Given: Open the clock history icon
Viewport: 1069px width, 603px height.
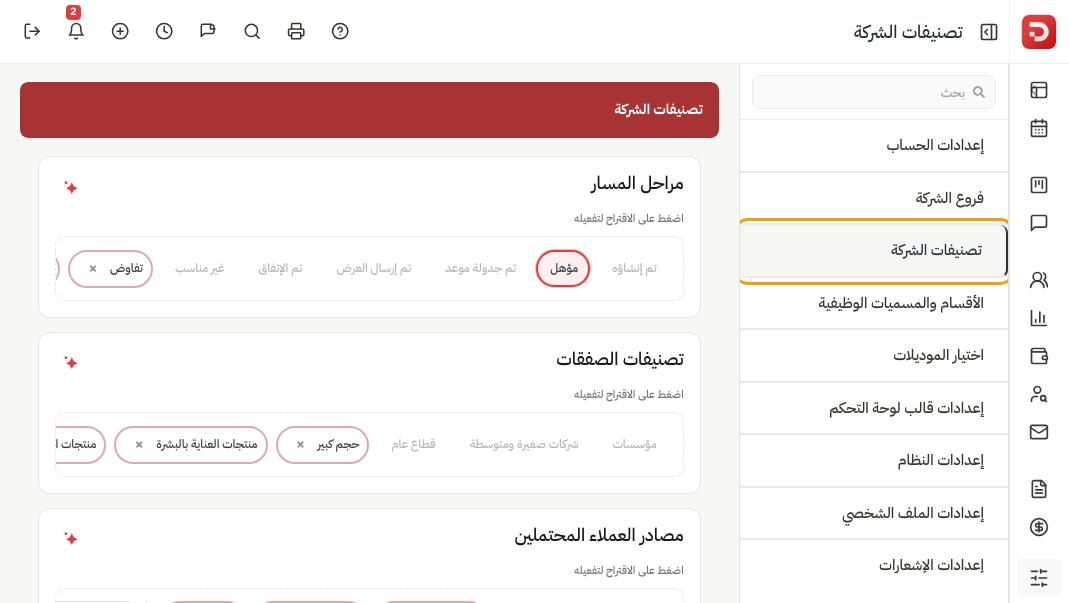Looking at the screenshot, I should [x=164, y=31].
